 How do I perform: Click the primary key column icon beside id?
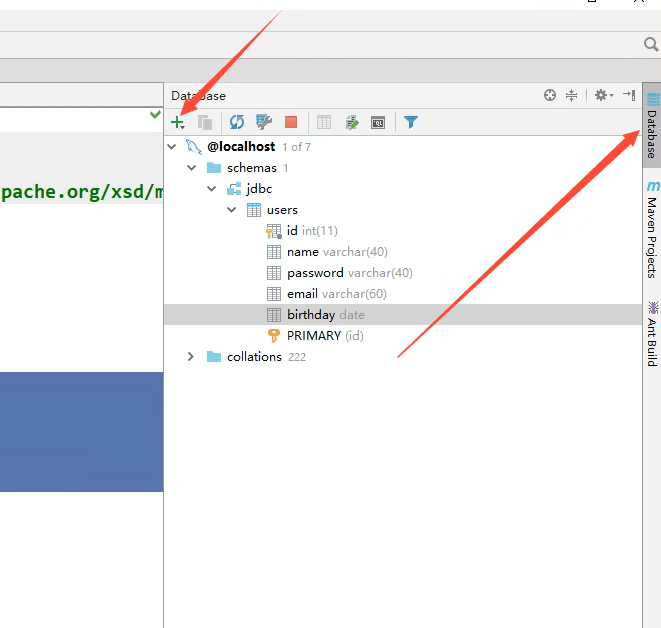click(x=274, y=231)
